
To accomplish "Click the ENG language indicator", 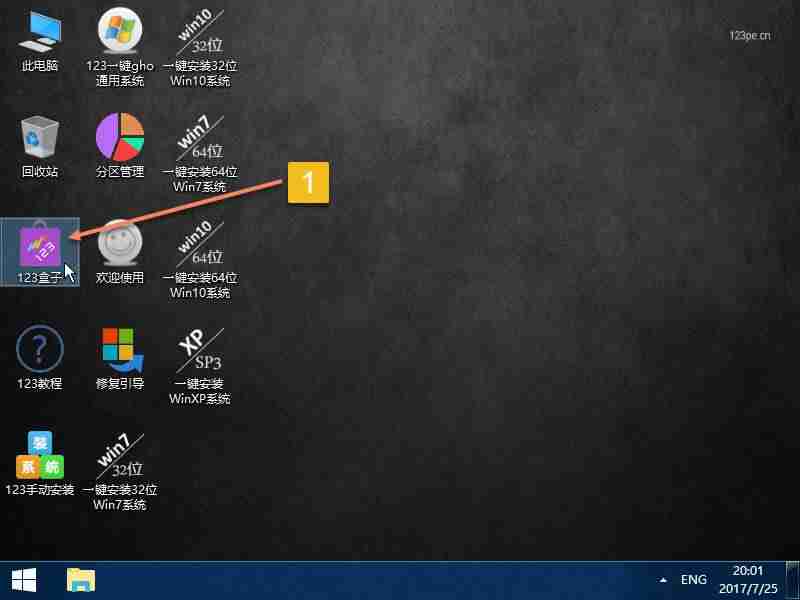I will [694, 580].
